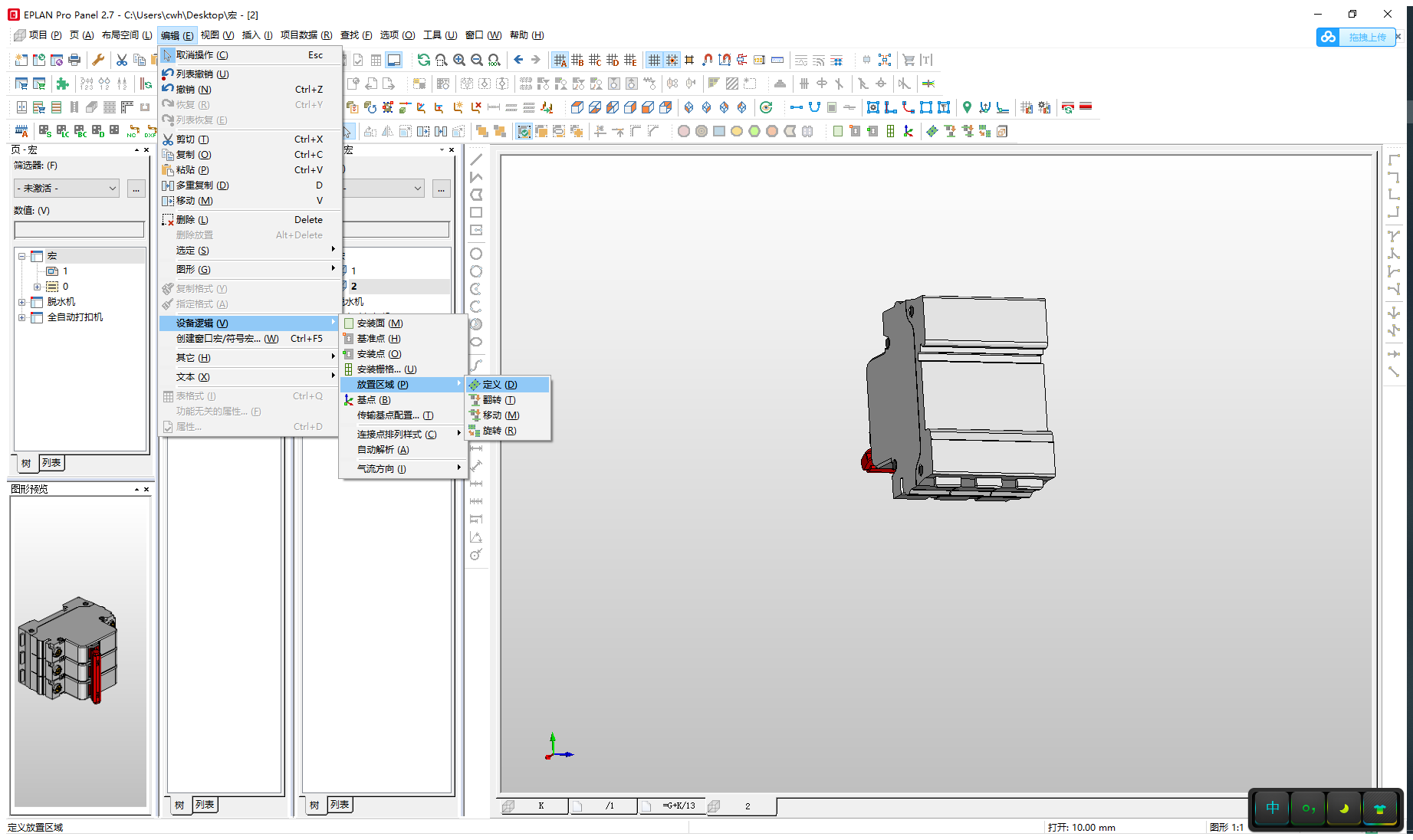Open the 未激活 filter dropdown
This screenshot has height=840, width=1413.
tap(67, 189)
